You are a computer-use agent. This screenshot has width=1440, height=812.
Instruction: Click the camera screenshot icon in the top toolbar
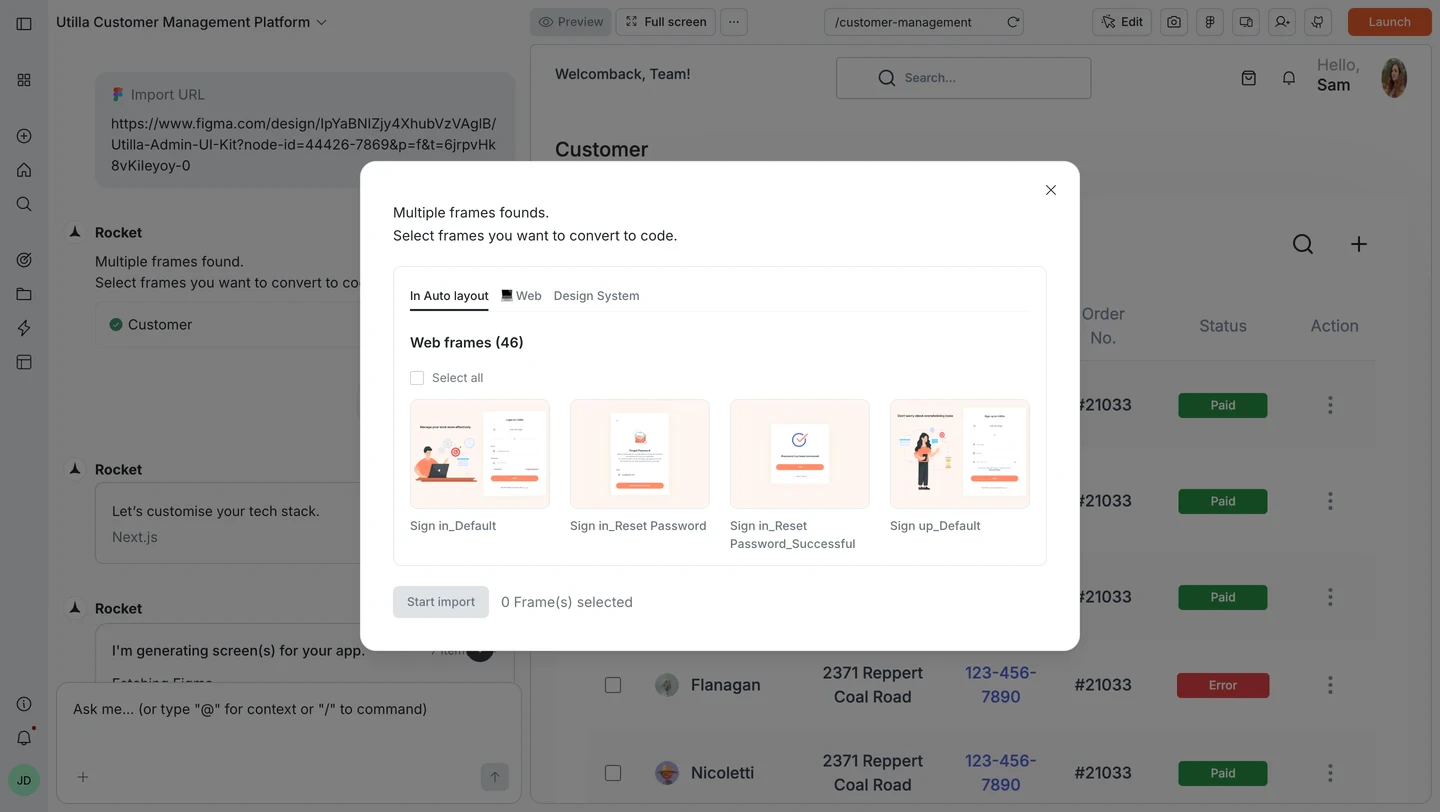pos(1173,21)
